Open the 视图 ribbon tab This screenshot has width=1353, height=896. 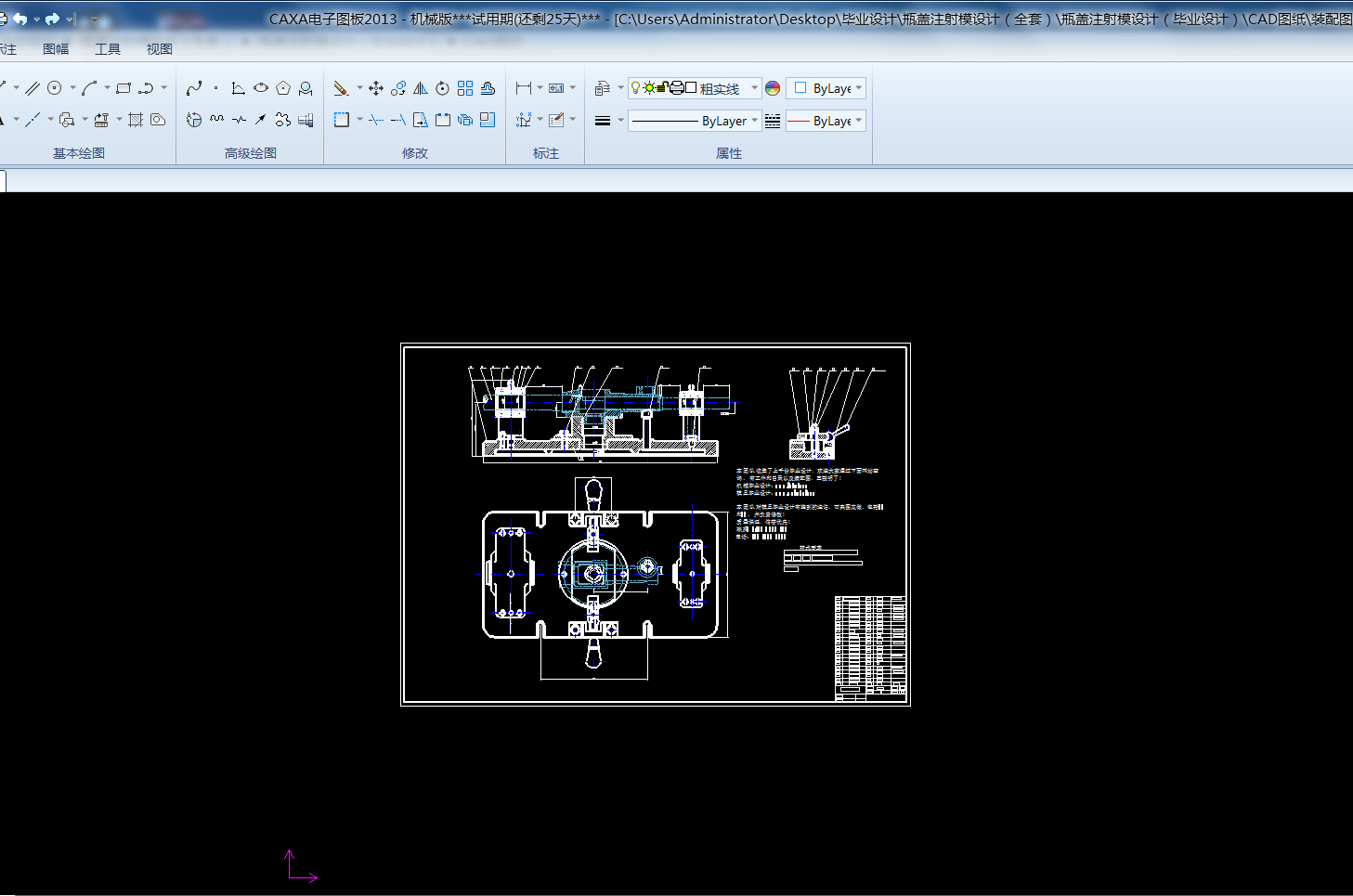(x=160, y=49)
